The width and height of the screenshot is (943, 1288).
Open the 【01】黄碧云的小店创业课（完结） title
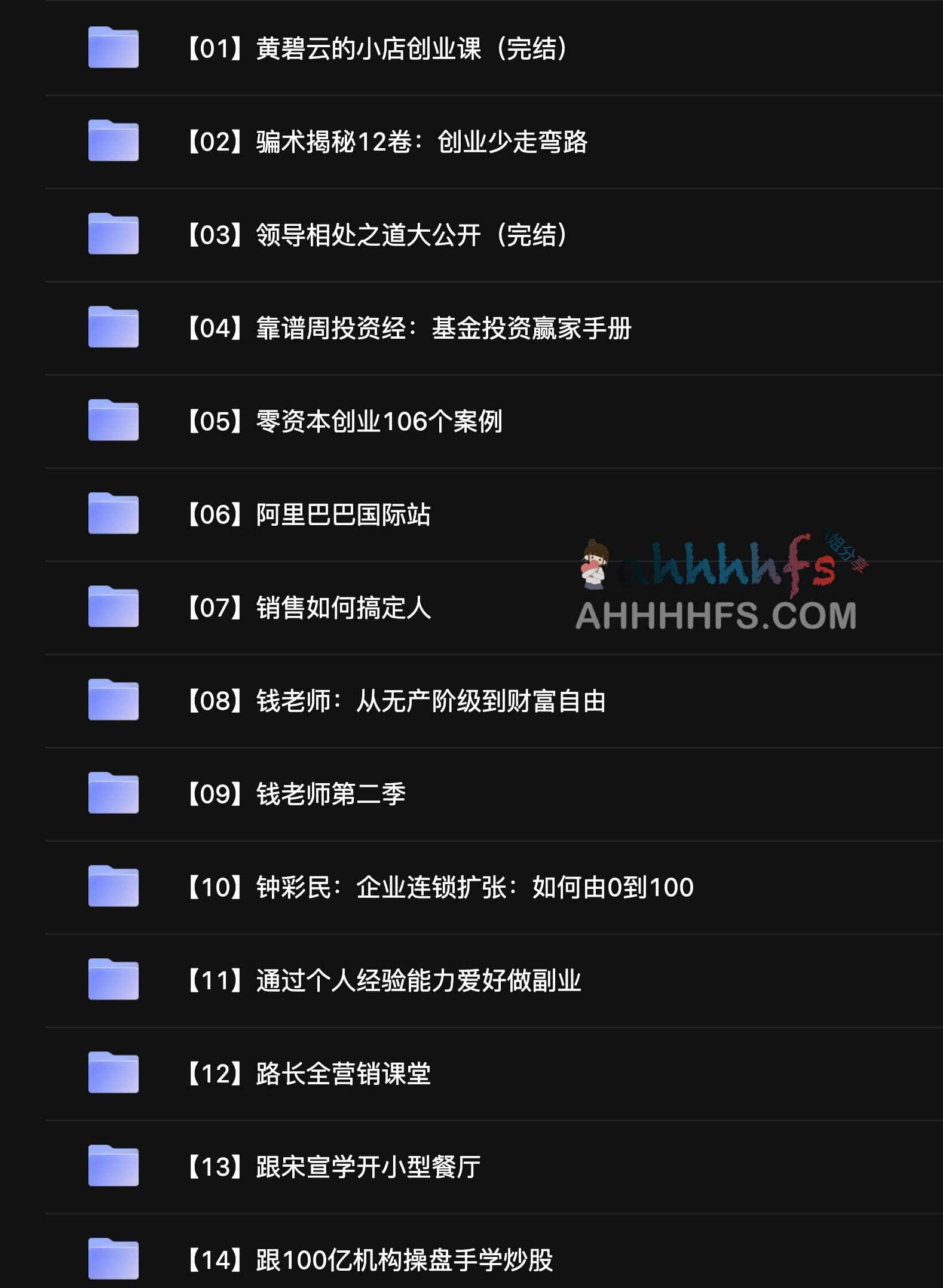[x=378, y=48]
